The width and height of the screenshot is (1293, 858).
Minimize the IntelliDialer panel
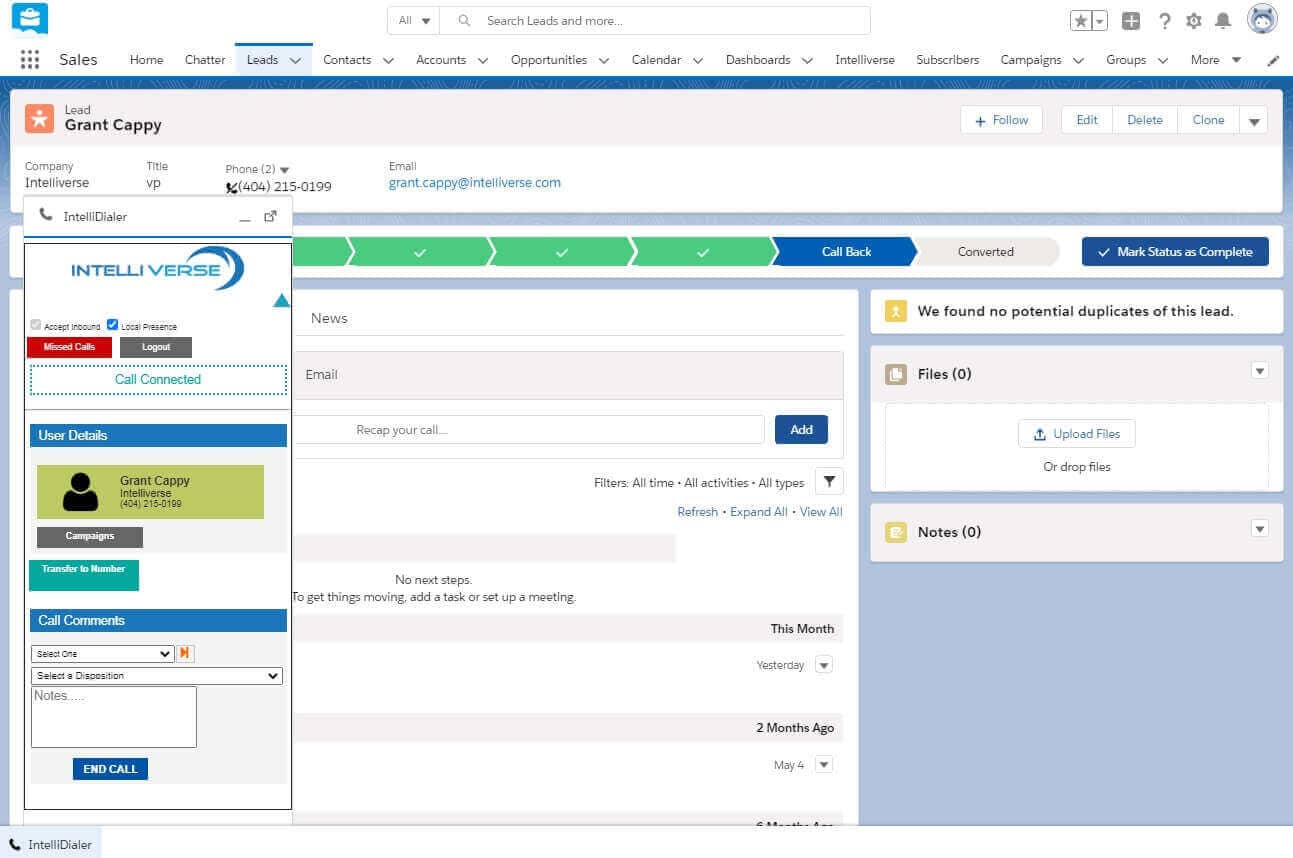(x=245, y=217)
